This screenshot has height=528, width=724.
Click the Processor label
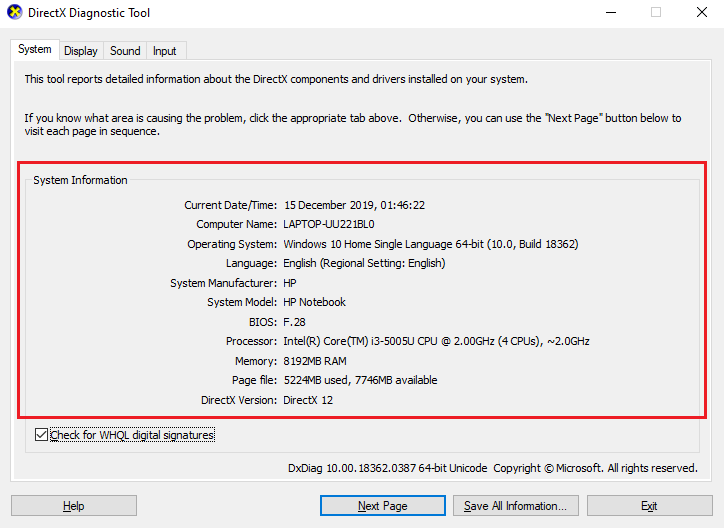coord(251,341)
